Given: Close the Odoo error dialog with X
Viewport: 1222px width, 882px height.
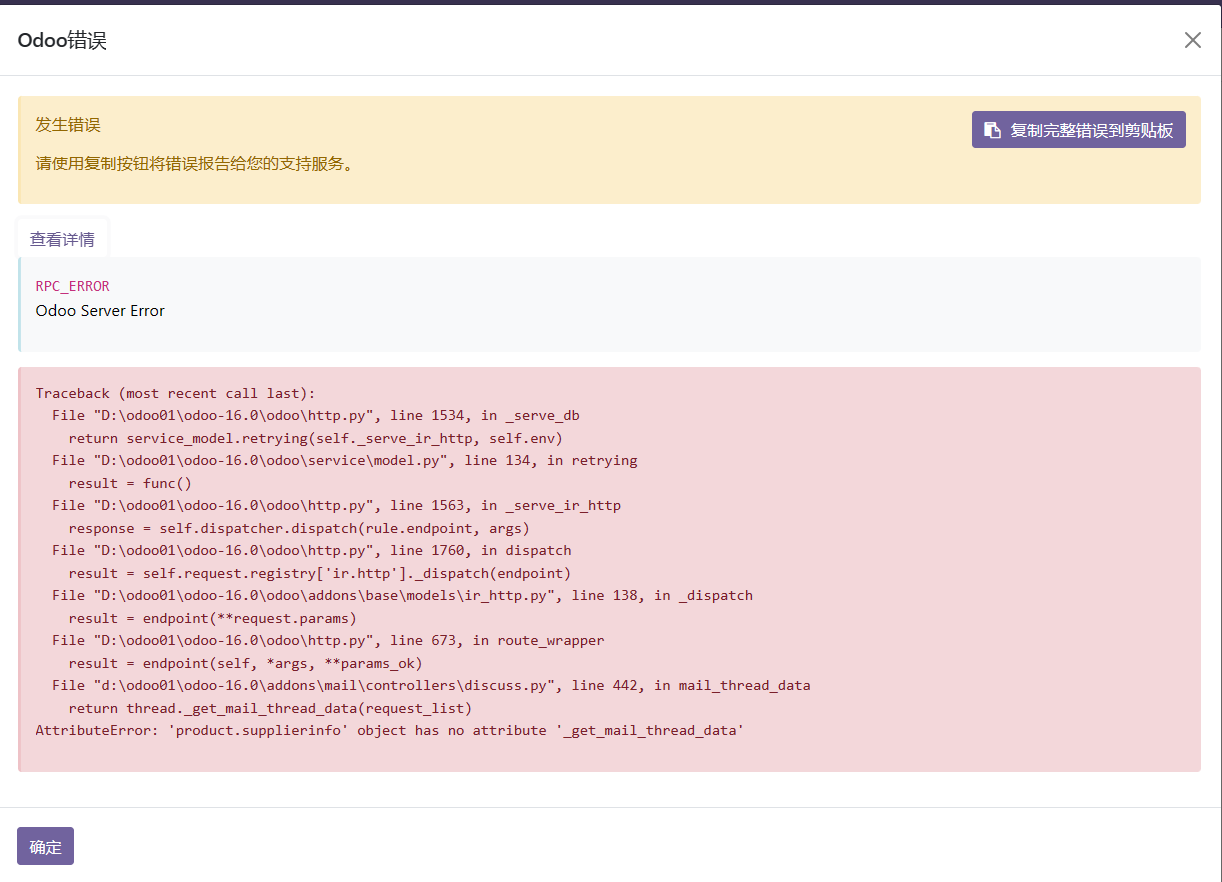Looking at the screenshot, I should (x=1192, y=40).
